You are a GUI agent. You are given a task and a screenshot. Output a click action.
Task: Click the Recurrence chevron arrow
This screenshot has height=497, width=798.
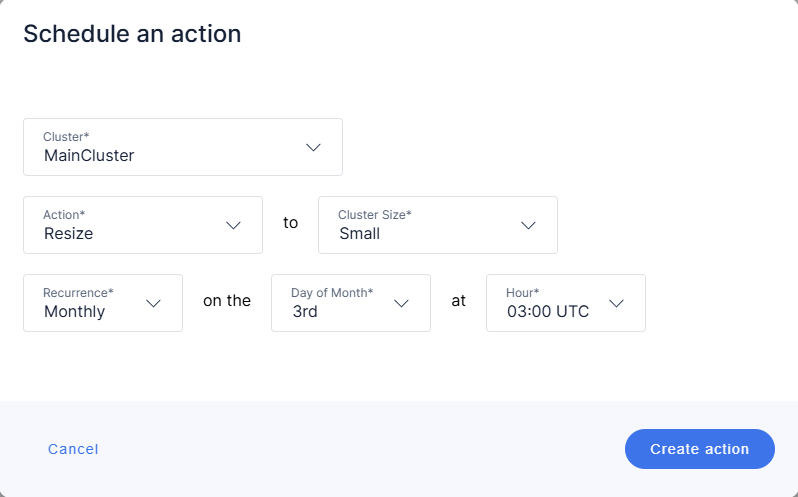[x=153, y=303]
